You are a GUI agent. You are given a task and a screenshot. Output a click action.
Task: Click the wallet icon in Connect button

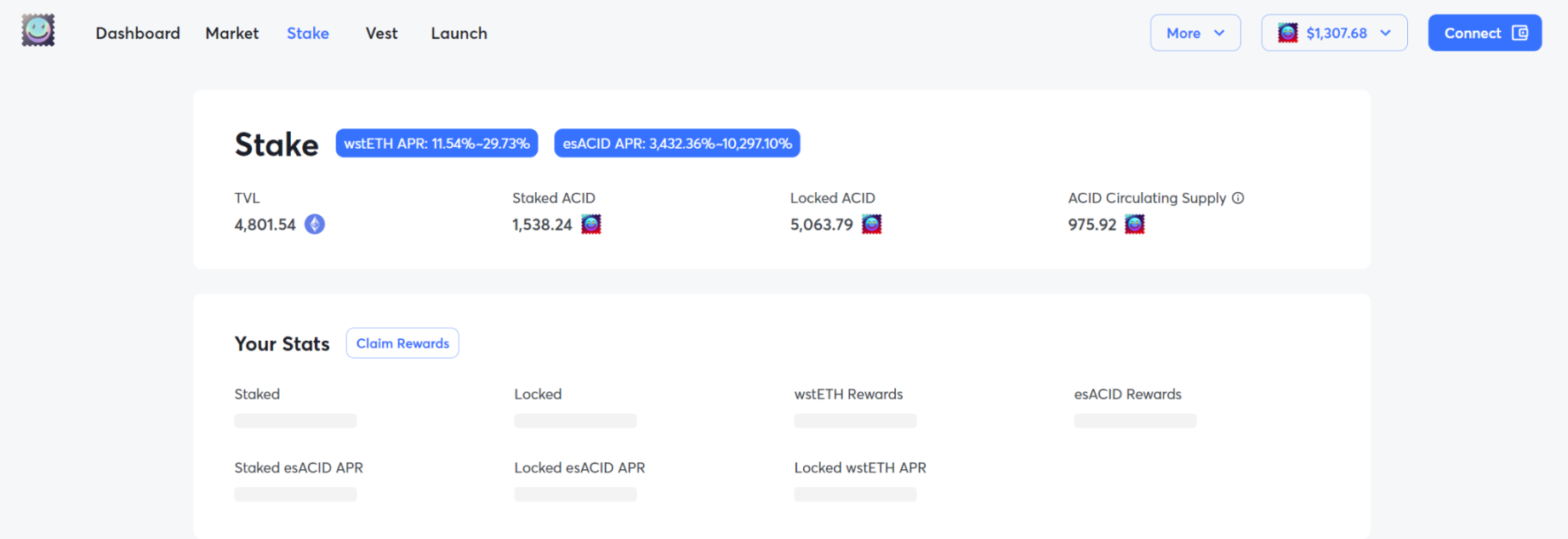(1520, 33)
